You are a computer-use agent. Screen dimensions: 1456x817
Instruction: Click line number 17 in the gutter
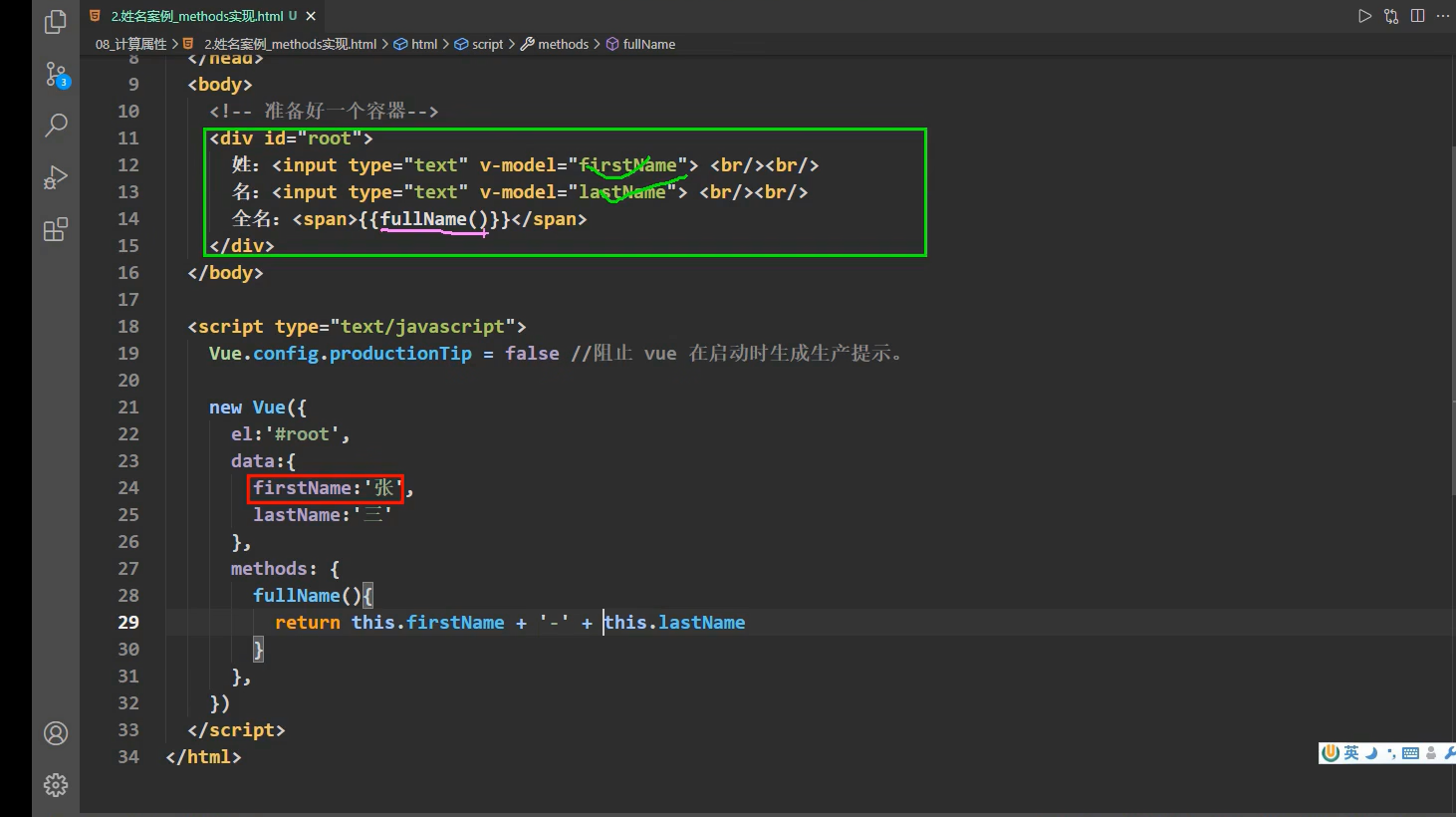[128, 300]
